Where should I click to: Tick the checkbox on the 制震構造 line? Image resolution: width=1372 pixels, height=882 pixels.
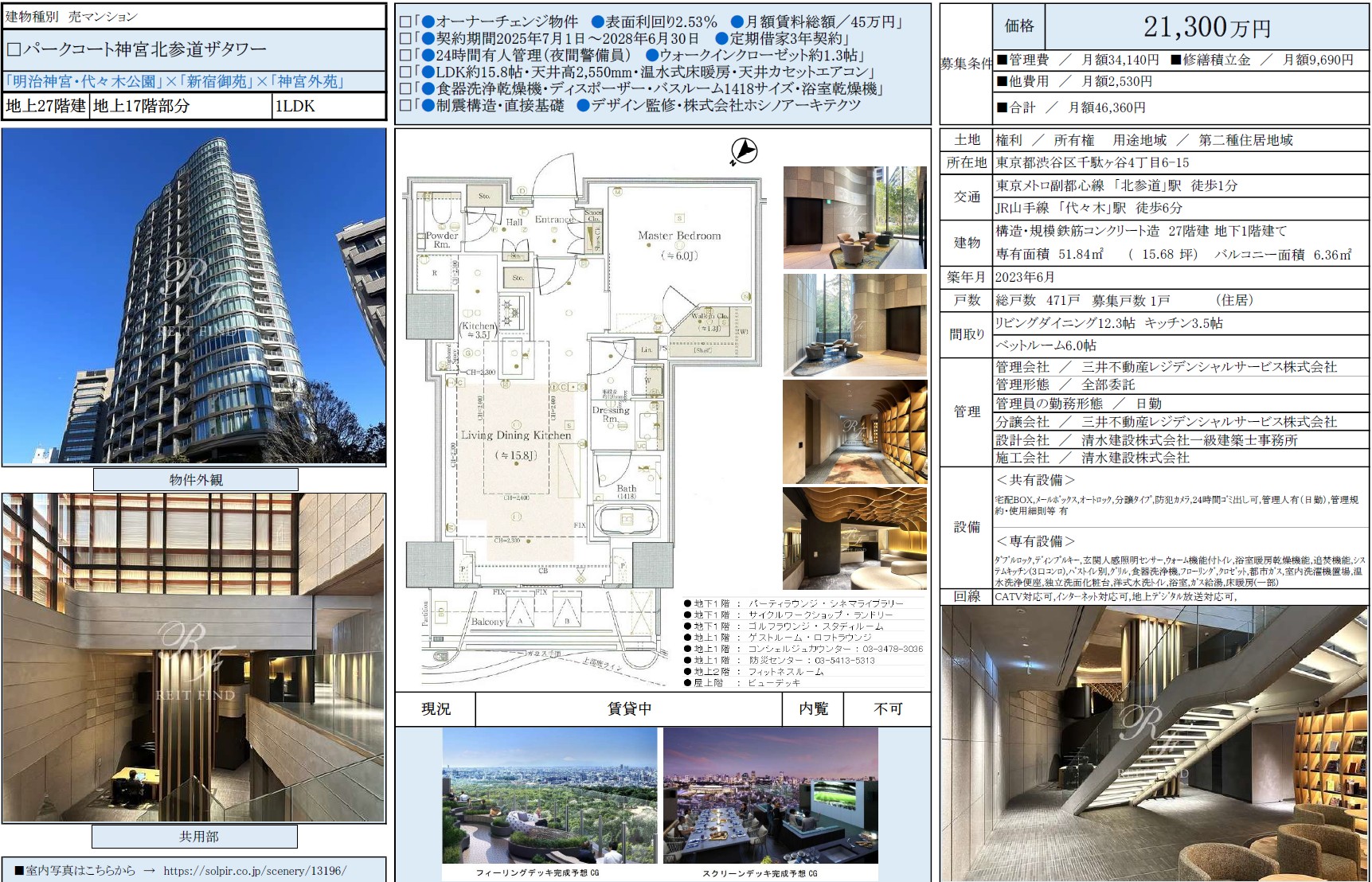[x=405, y=106]
